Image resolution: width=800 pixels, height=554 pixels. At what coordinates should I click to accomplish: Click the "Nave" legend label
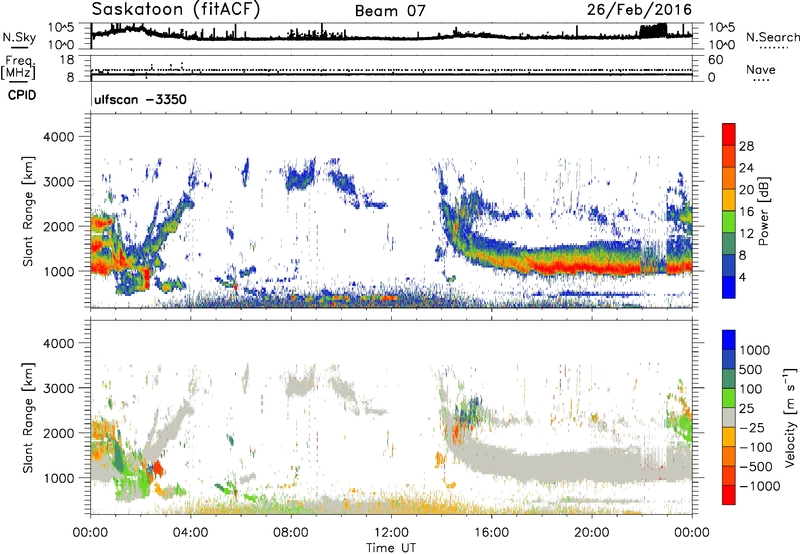click(761, 70)
